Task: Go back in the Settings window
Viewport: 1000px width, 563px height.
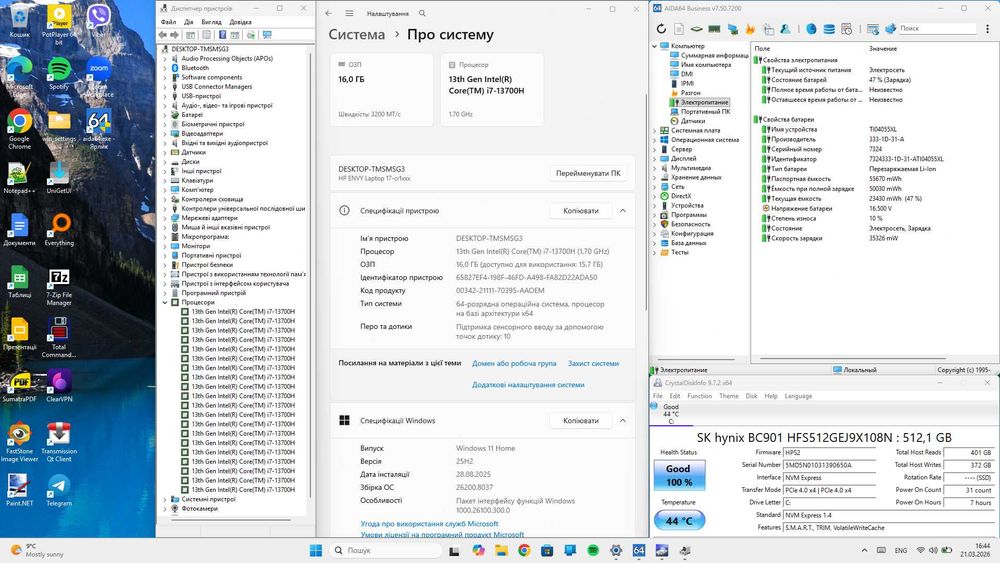Action: tap(328, 13)
